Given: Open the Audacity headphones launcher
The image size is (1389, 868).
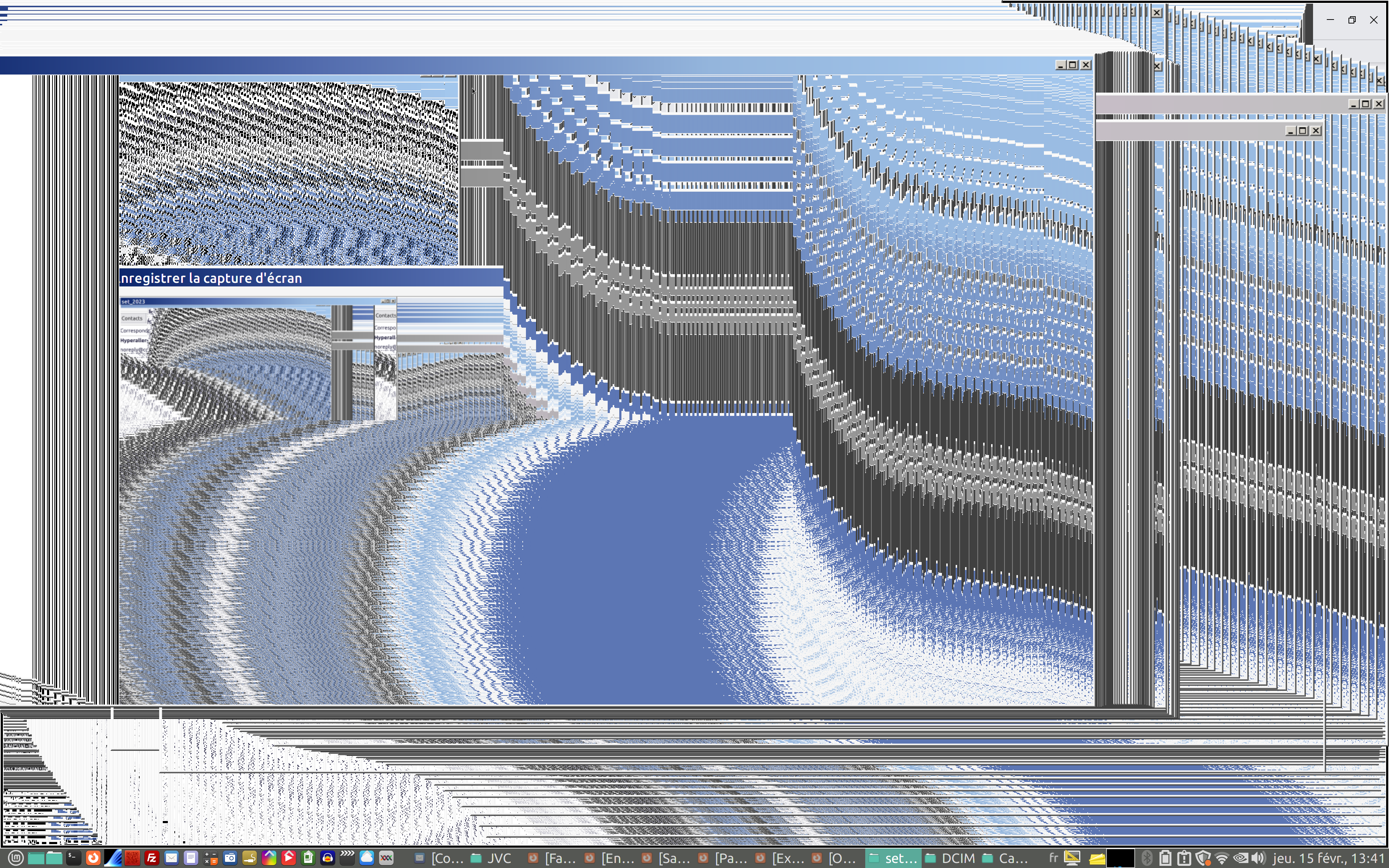Looking at the screenshot, I should pyautogui.click(x=328, y=858).
